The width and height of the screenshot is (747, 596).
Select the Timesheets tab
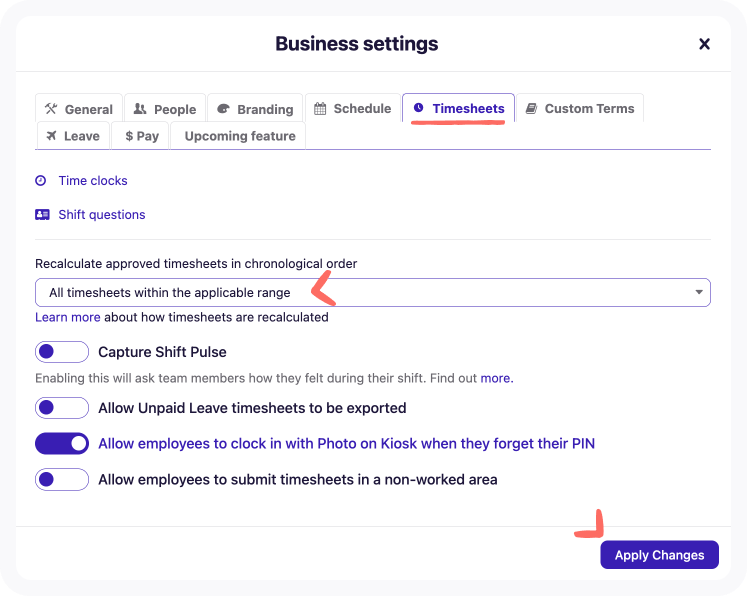click(458, 108)
